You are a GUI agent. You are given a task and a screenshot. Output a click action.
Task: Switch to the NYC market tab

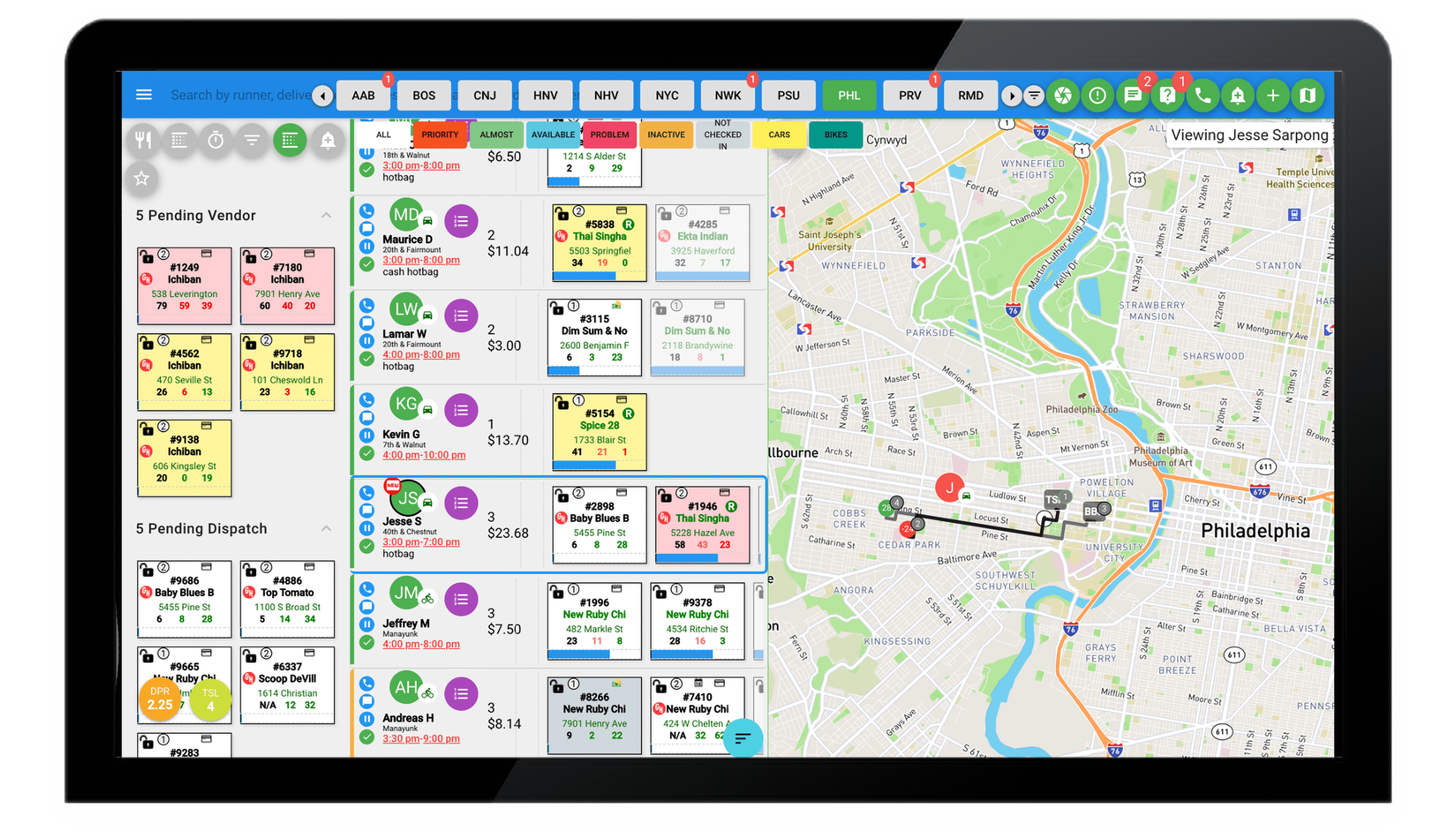click(x=666, y=96)
